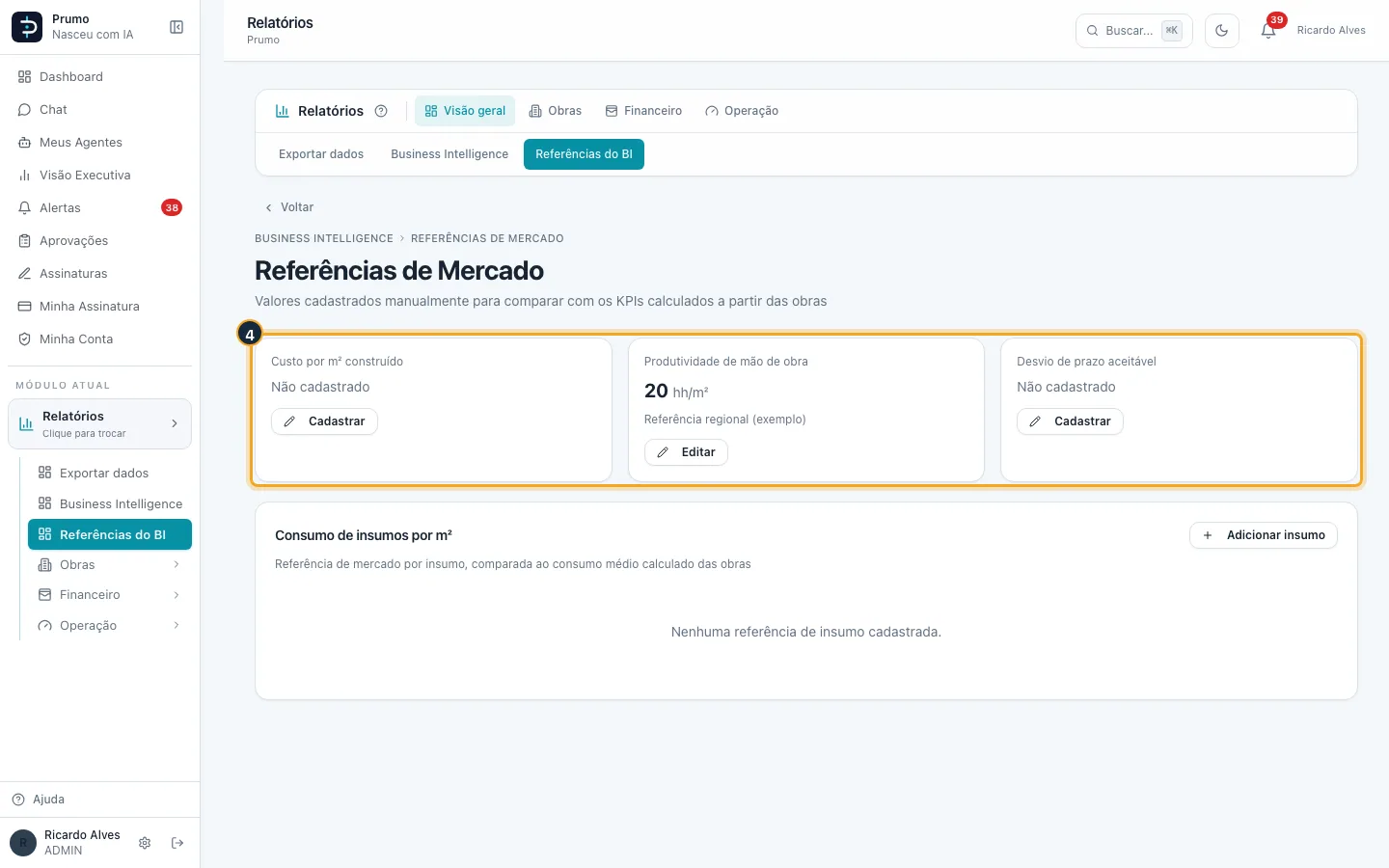Screen dimensions: 1389x868
Task: Open the Relatórios module switcher
Action: tap(100, 424)
